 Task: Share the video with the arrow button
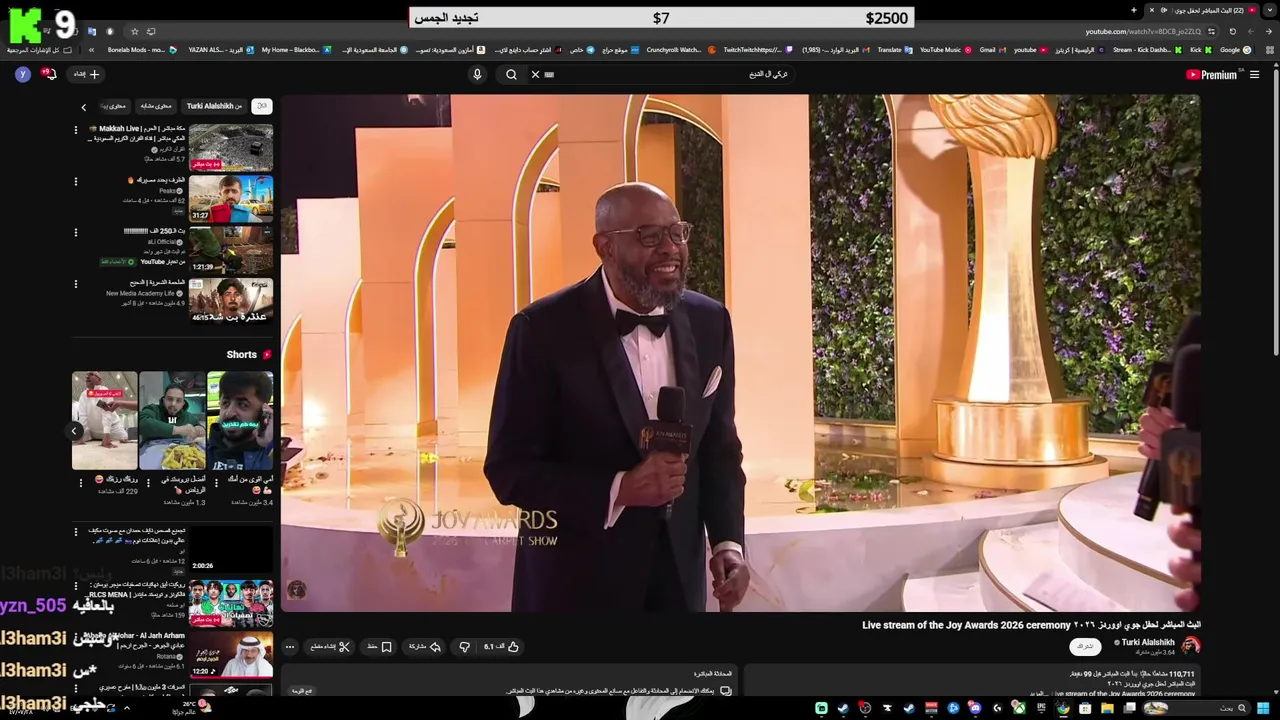click(x=425, y=647)
